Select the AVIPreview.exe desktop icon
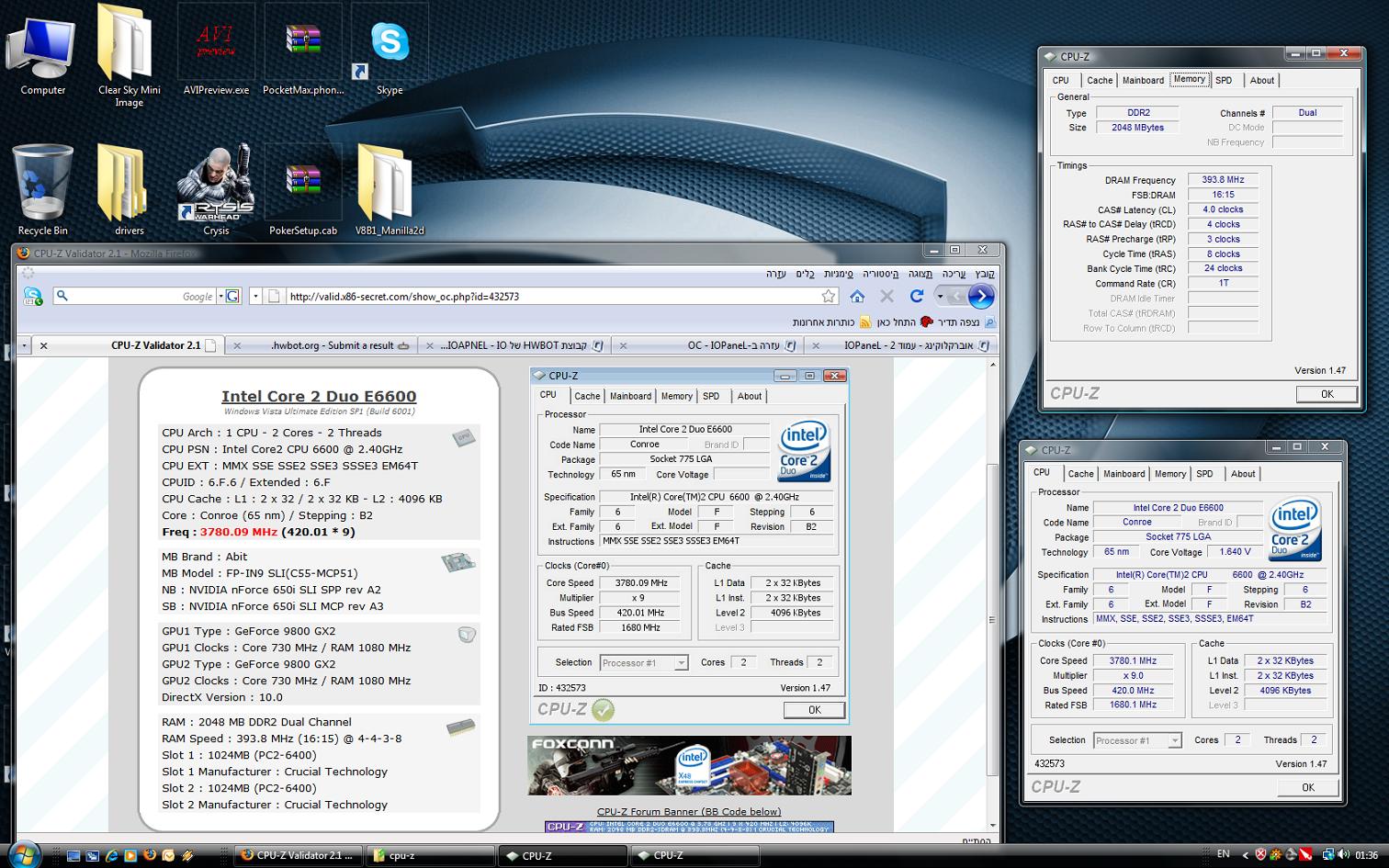This screenshot has height=868, width=1389. pos(216,51)
